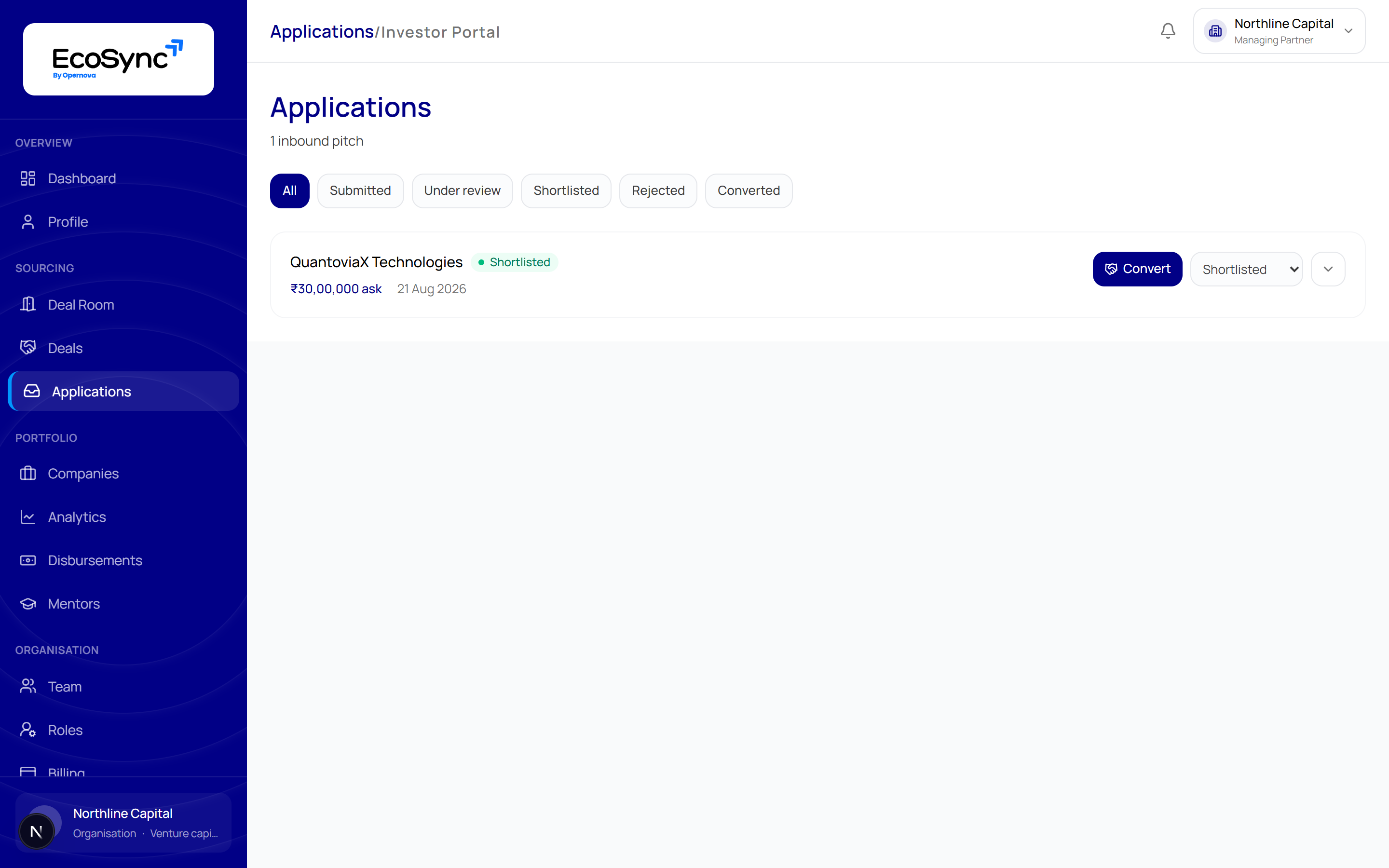Screen dimensions: 1389x868
Task: Click the Deal Room door icon
Action: coord(28,304)
